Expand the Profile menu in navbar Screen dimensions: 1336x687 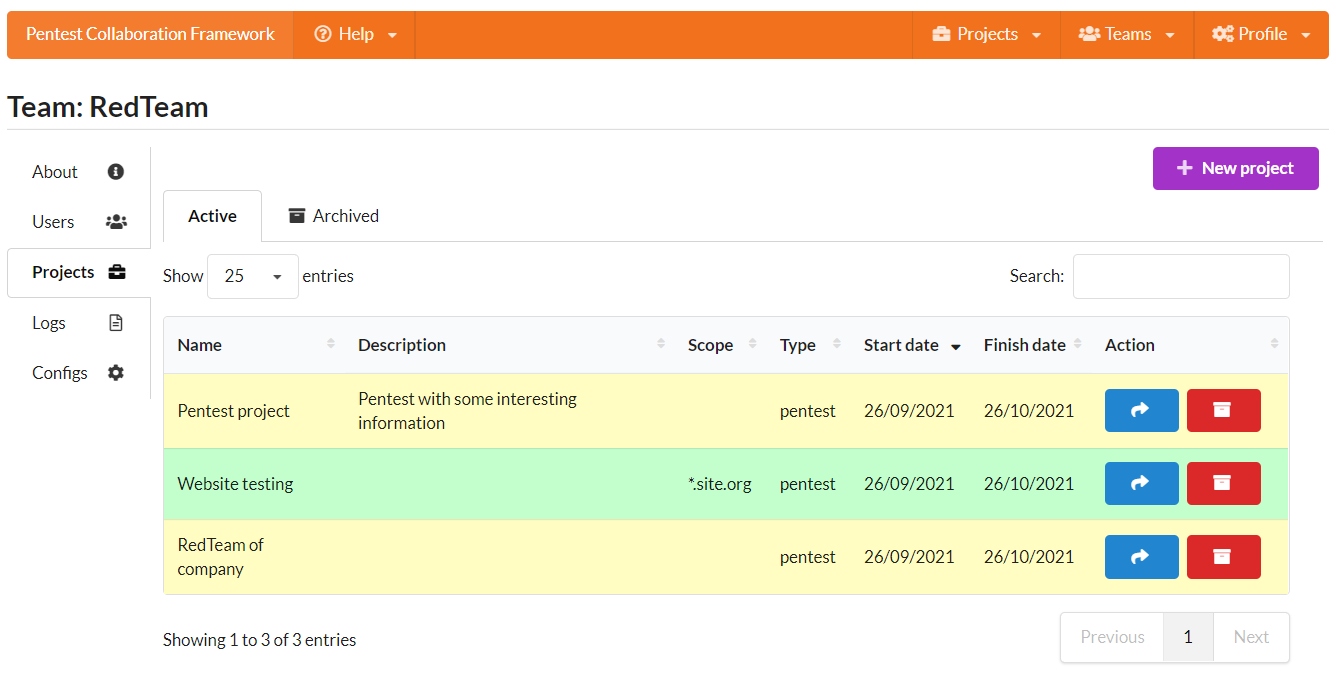(x=1260, y=34)
